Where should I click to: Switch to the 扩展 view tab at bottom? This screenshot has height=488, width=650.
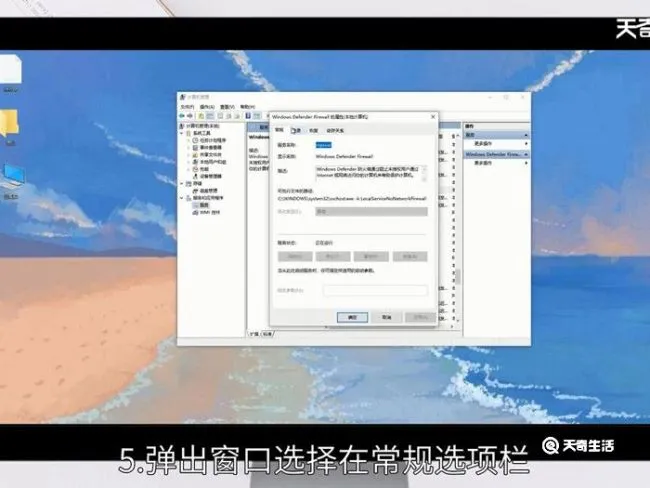click(x=254, y=334)
